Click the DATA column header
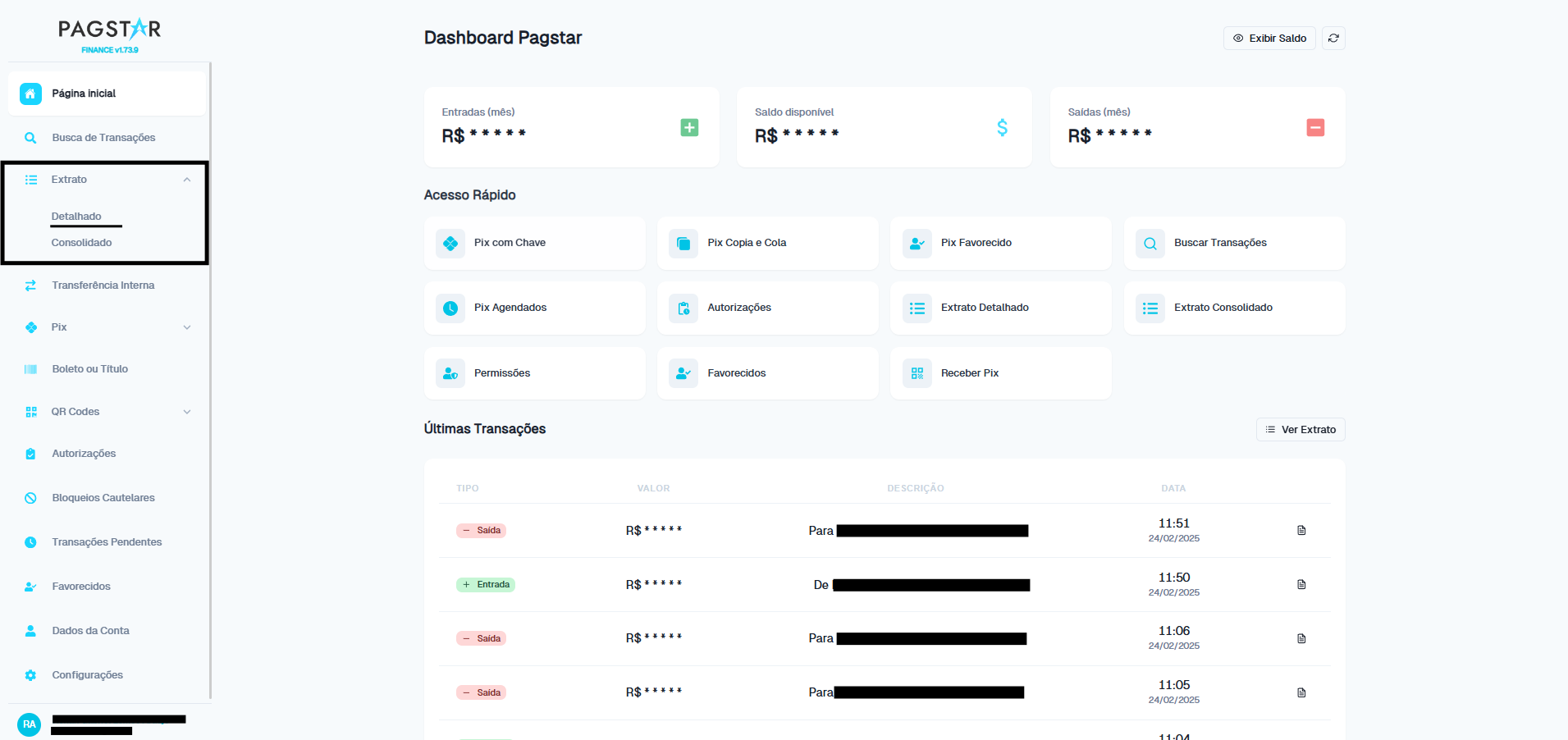Screen dimensions: 1568x740 (1173, 488)
